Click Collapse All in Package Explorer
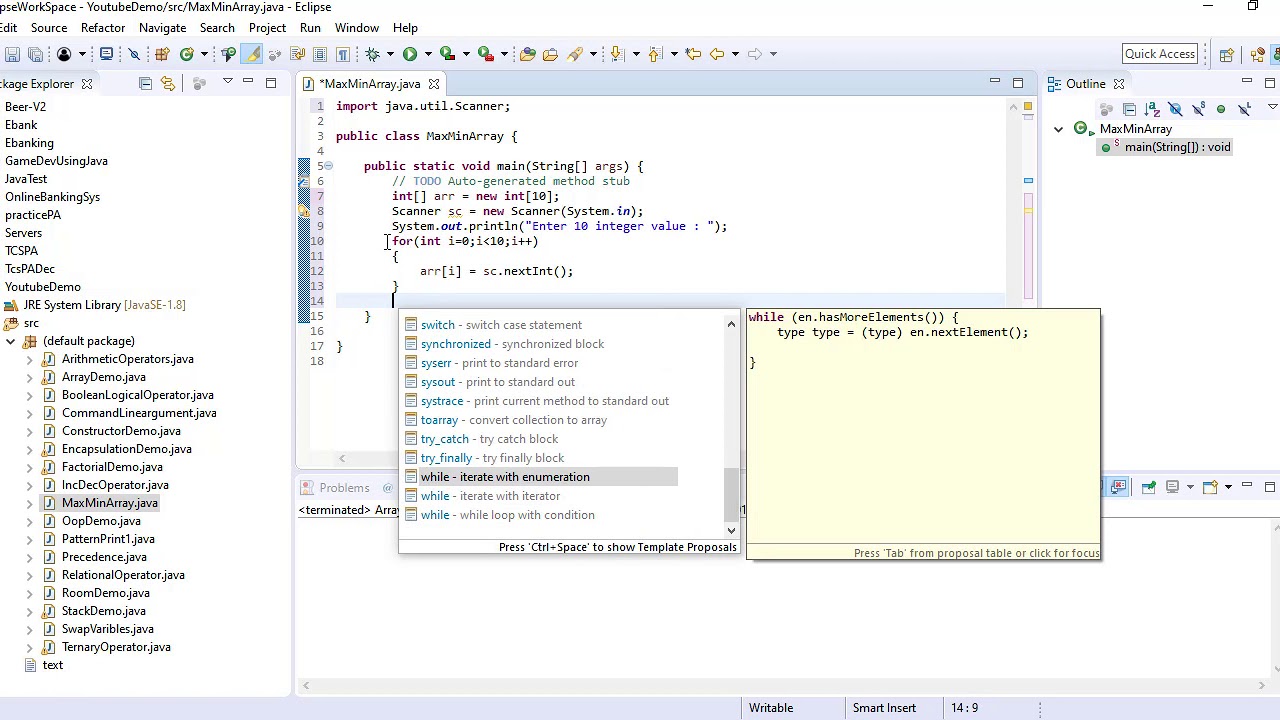Viewport: 1280px width, 720px height. coord(145,84)
